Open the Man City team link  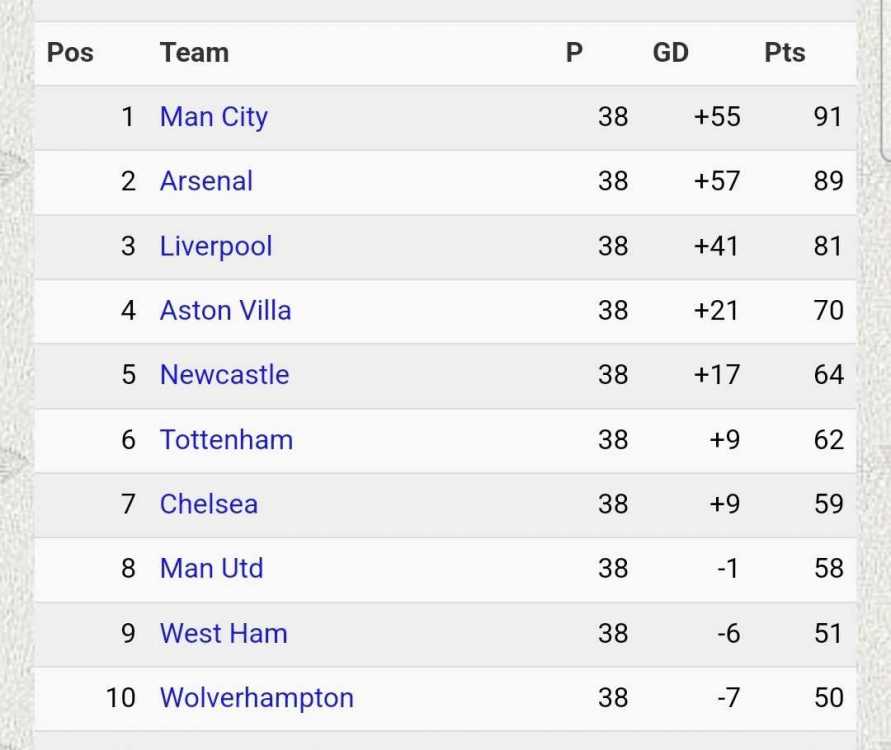(x=213, y=117)
